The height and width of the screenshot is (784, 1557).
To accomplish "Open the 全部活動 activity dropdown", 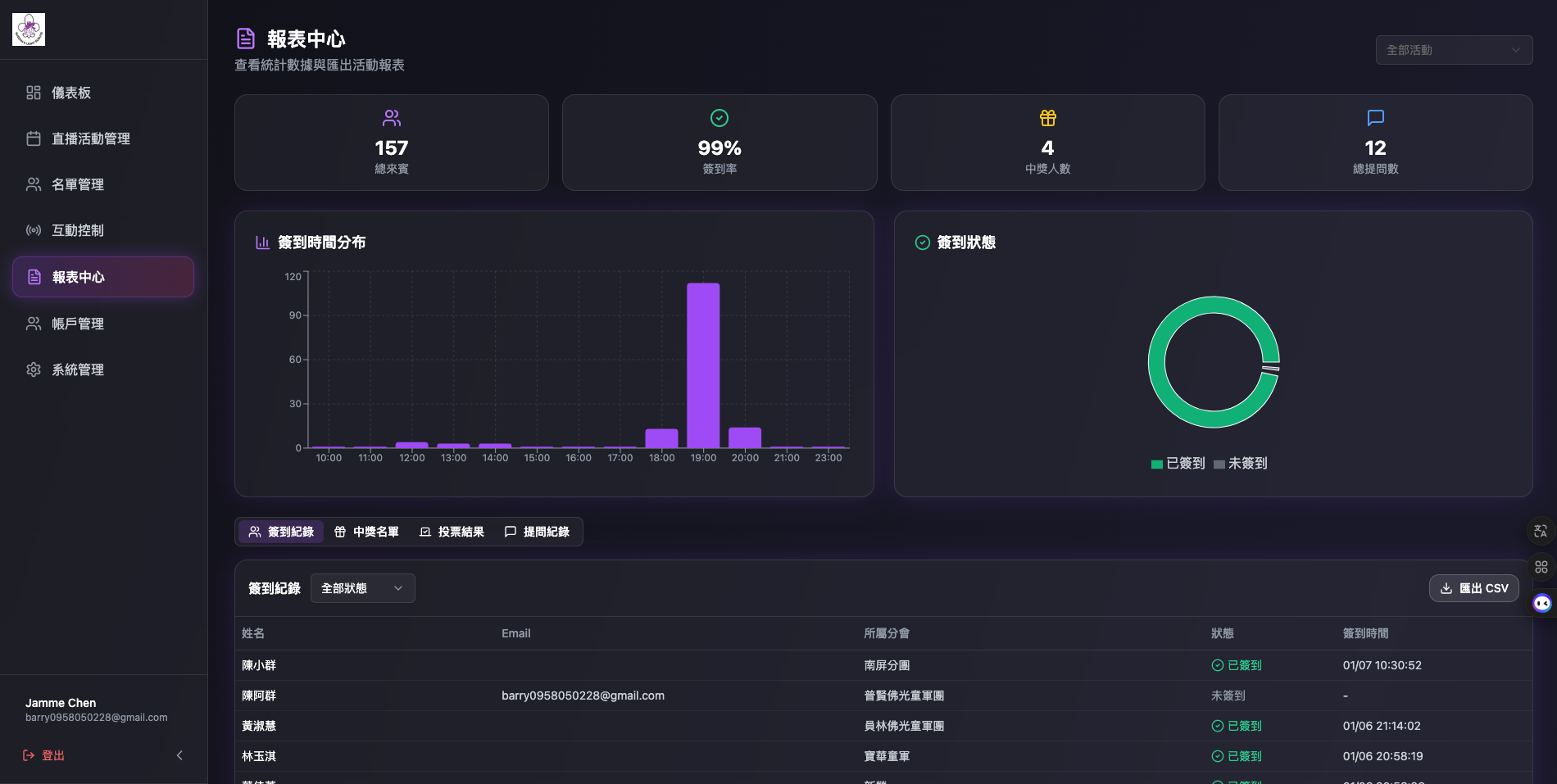I will (x=1453, y=50).
